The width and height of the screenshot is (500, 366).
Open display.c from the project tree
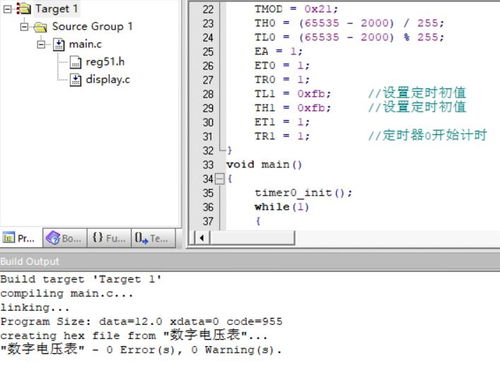click(108, 79)
